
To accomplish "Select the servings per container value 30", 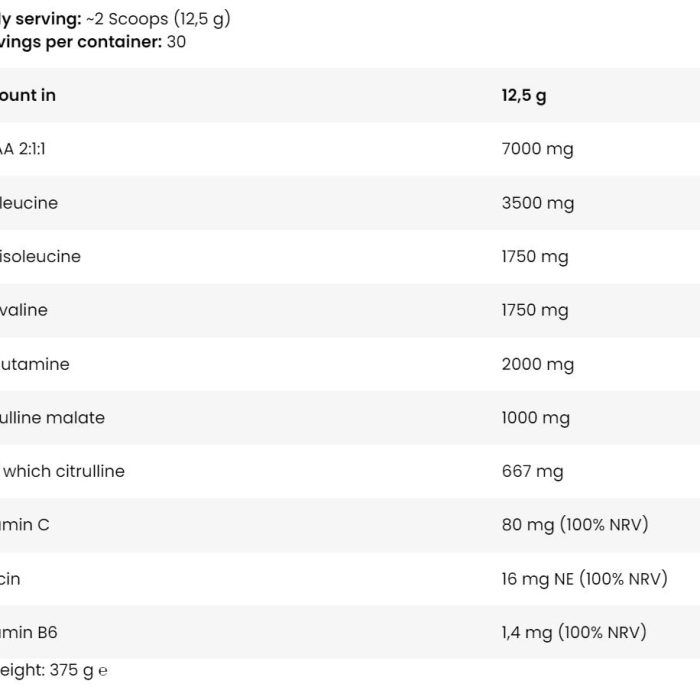I will (x=176, y=42).
